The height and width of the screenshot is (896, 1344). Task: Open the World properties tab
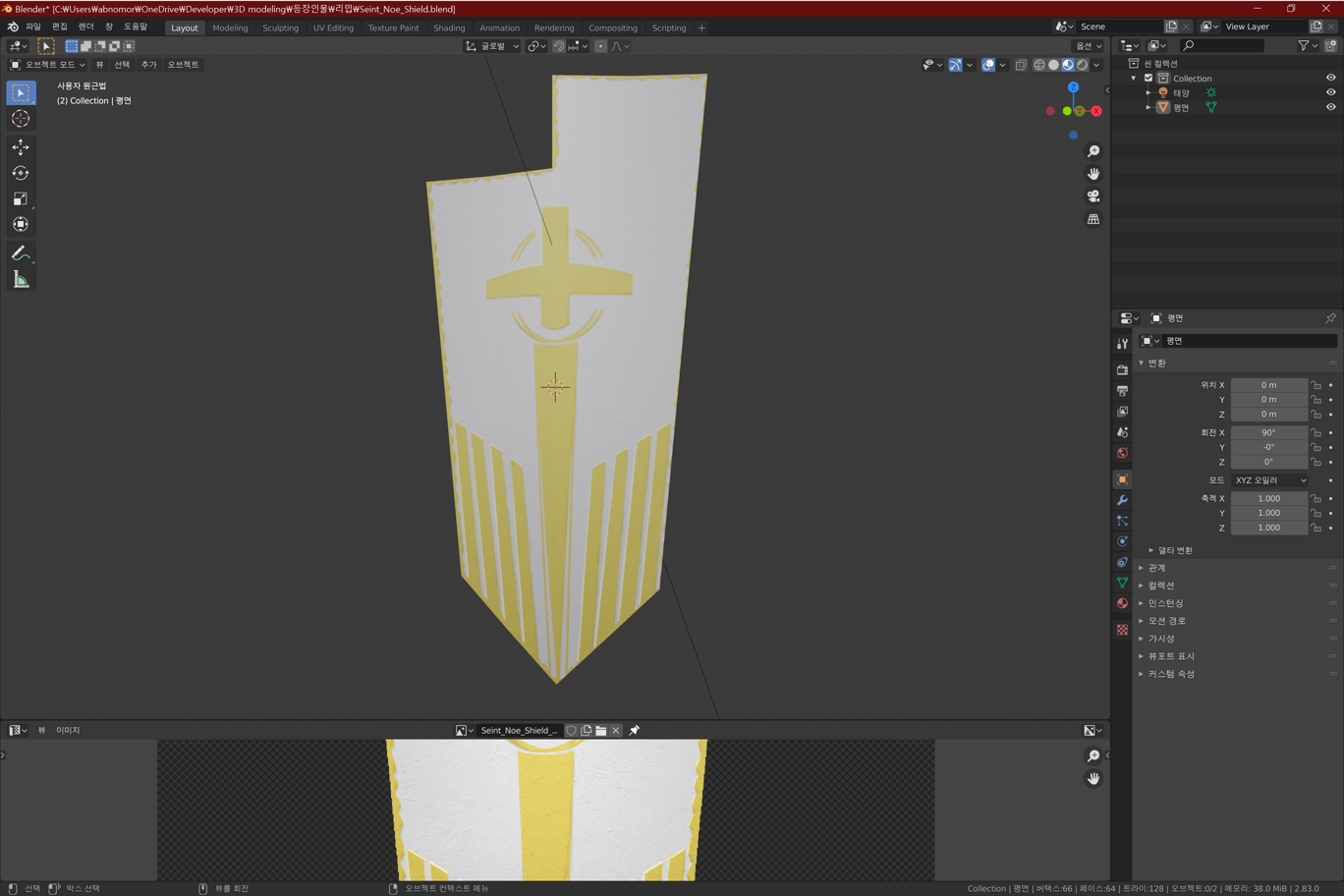point(1122,453)
